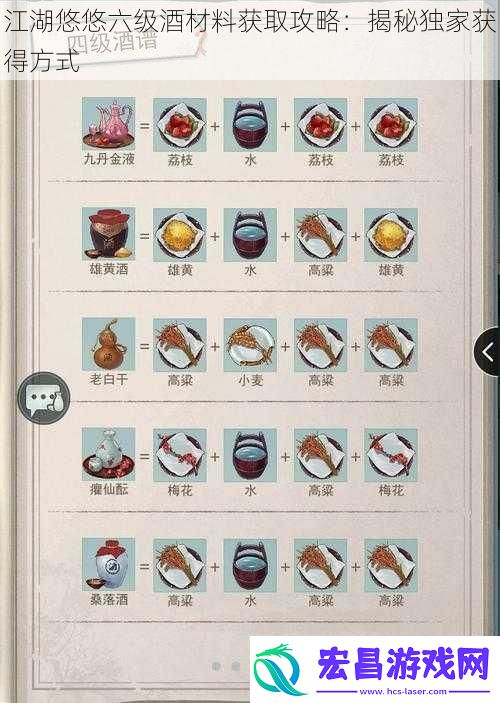Click first 雄黄 ingredient icon
The height and width of the screenshot is (703, 500).
[180, 235]
